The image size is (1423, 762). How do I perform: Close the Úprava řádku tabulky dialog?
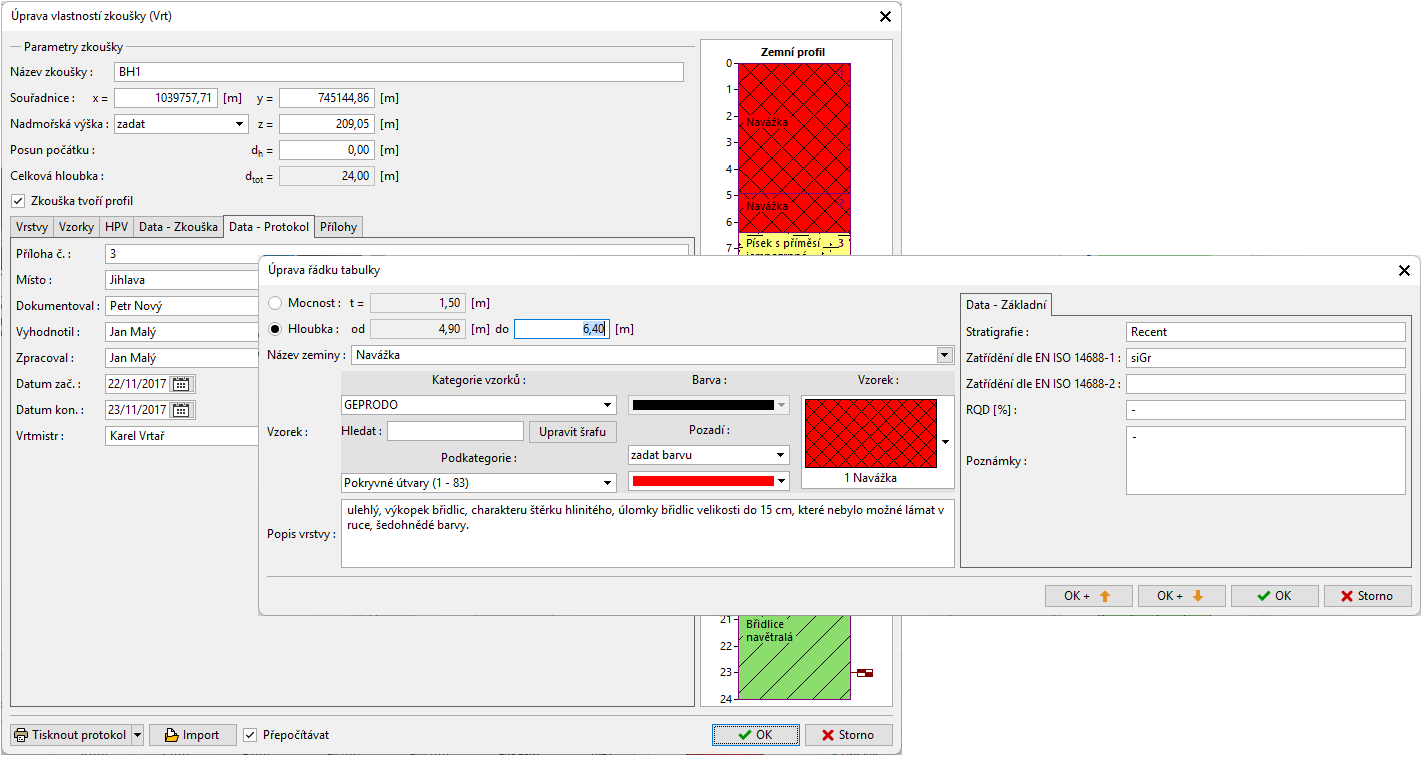1404,271
